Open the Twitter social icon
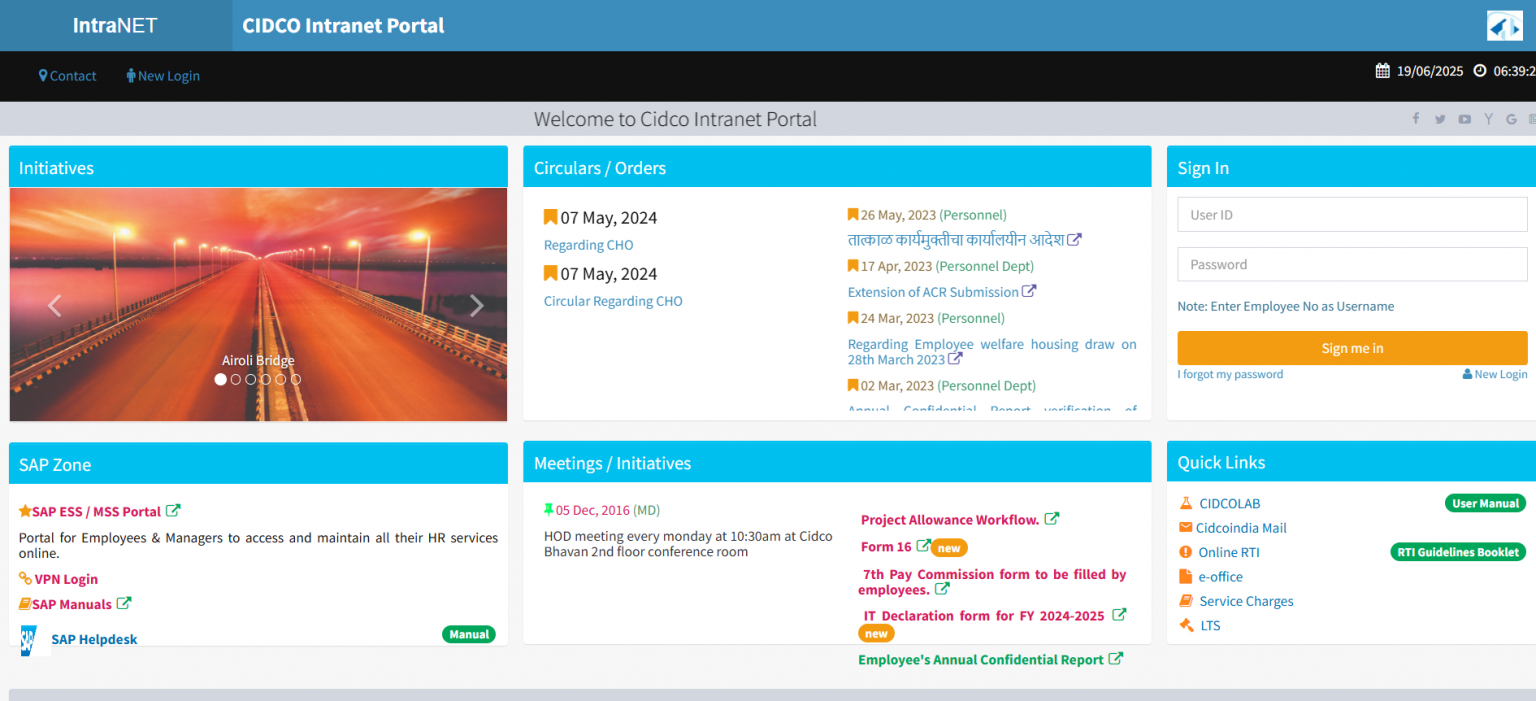 tap(1440, 119)
